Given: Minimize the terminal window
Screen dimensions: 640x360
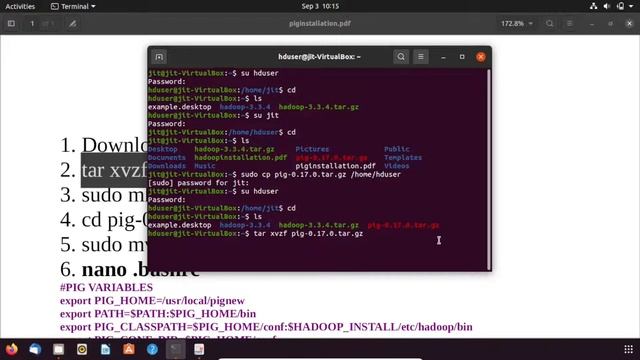Looking at the screenshot, I should coord(443,57).
